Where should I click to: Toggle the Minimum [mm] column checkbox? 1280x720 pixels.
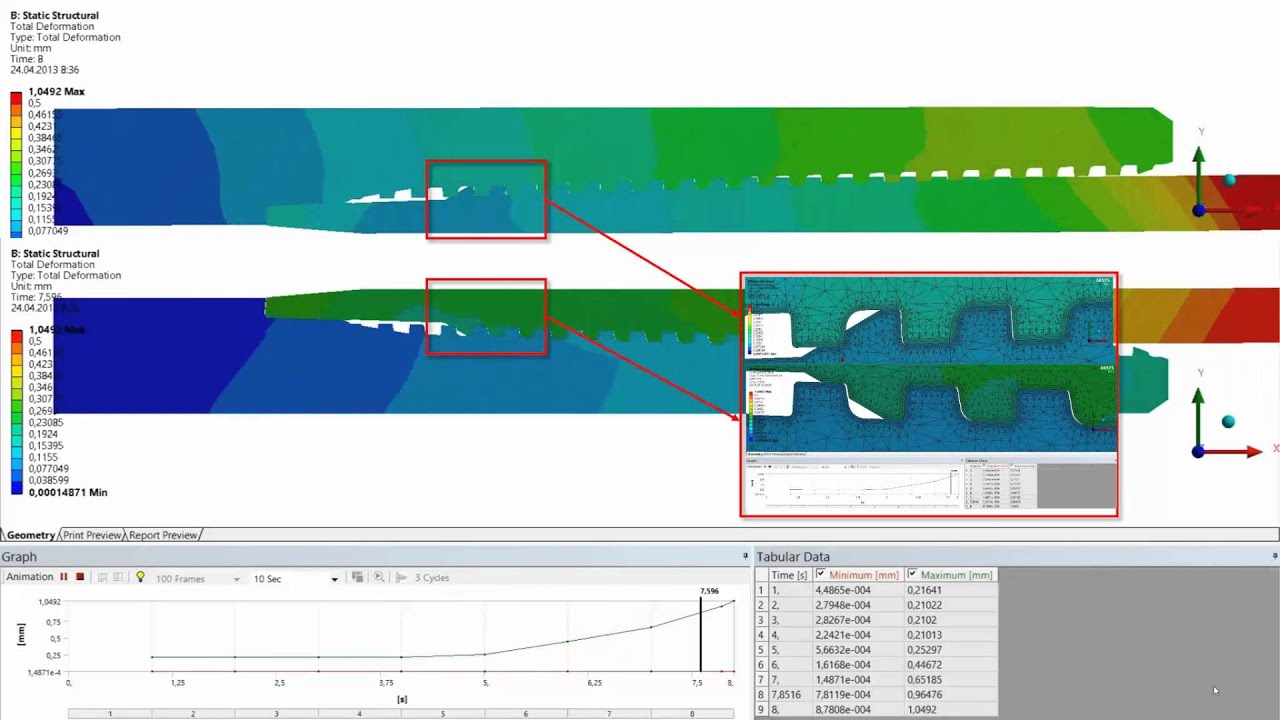tap(820, 574)
